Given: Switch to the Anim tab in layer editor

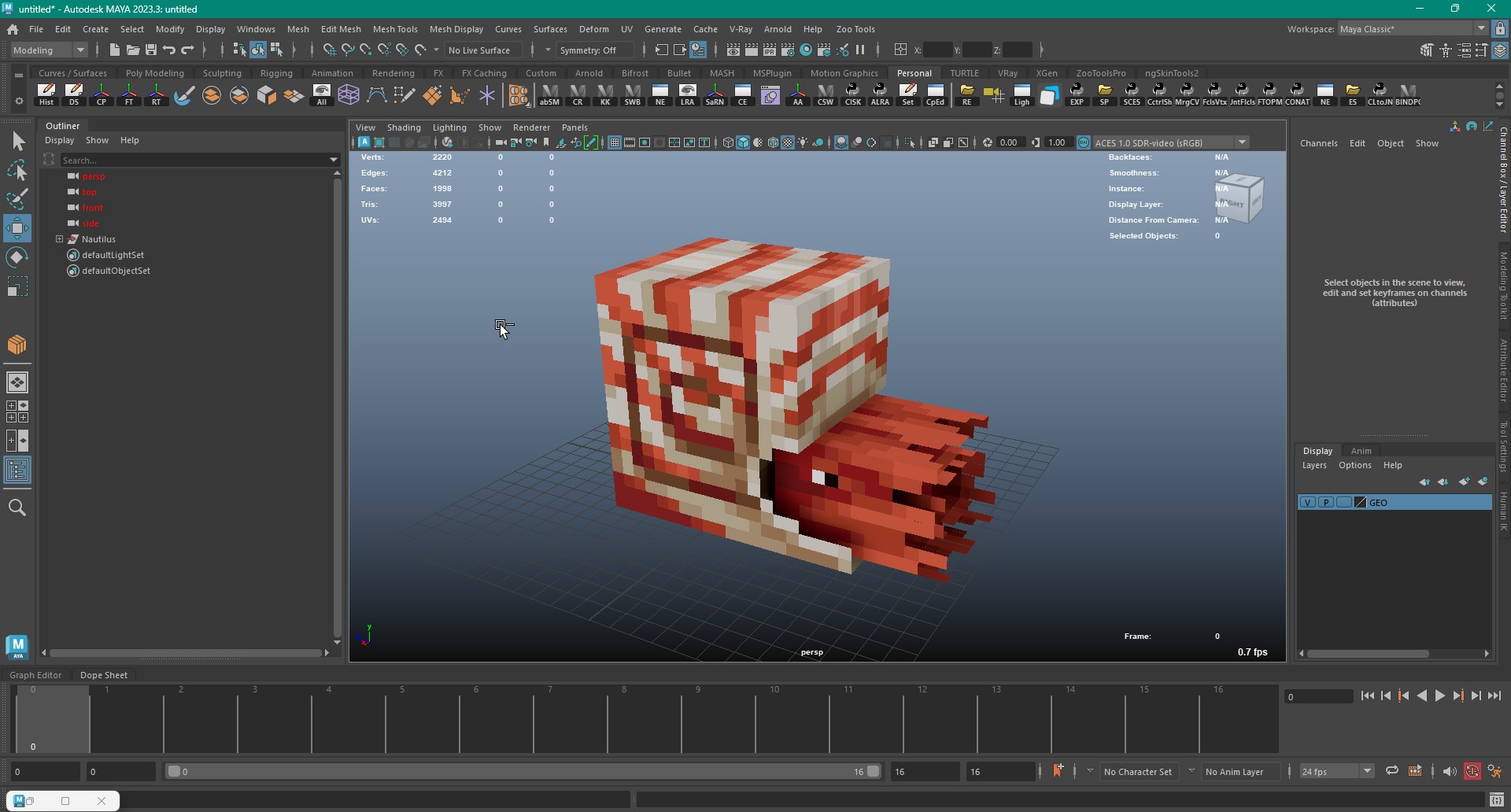Looking at the screenshot, I should pos(1361,451).
